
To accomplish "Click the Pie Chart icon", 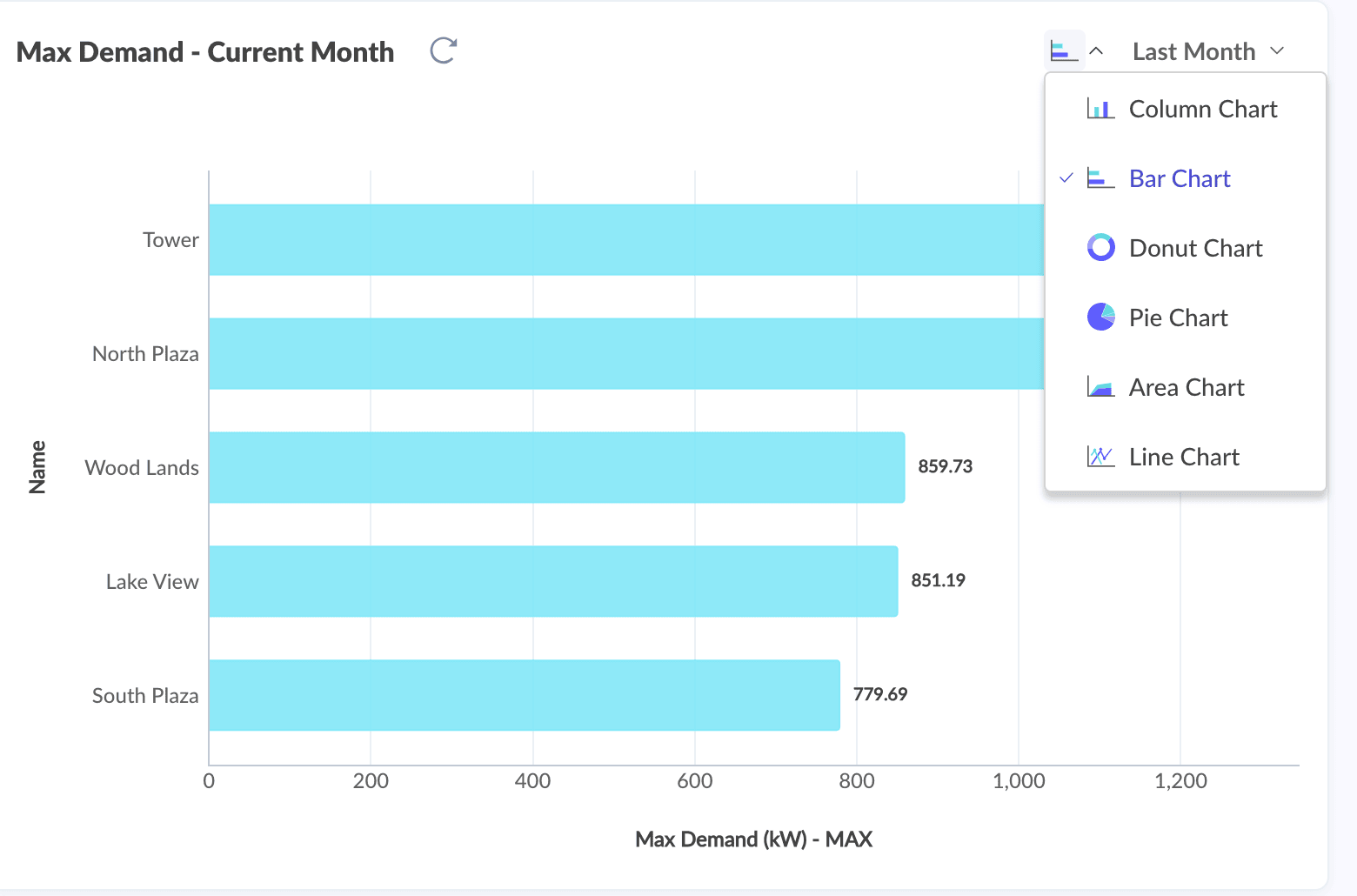I will (1100, 318).
